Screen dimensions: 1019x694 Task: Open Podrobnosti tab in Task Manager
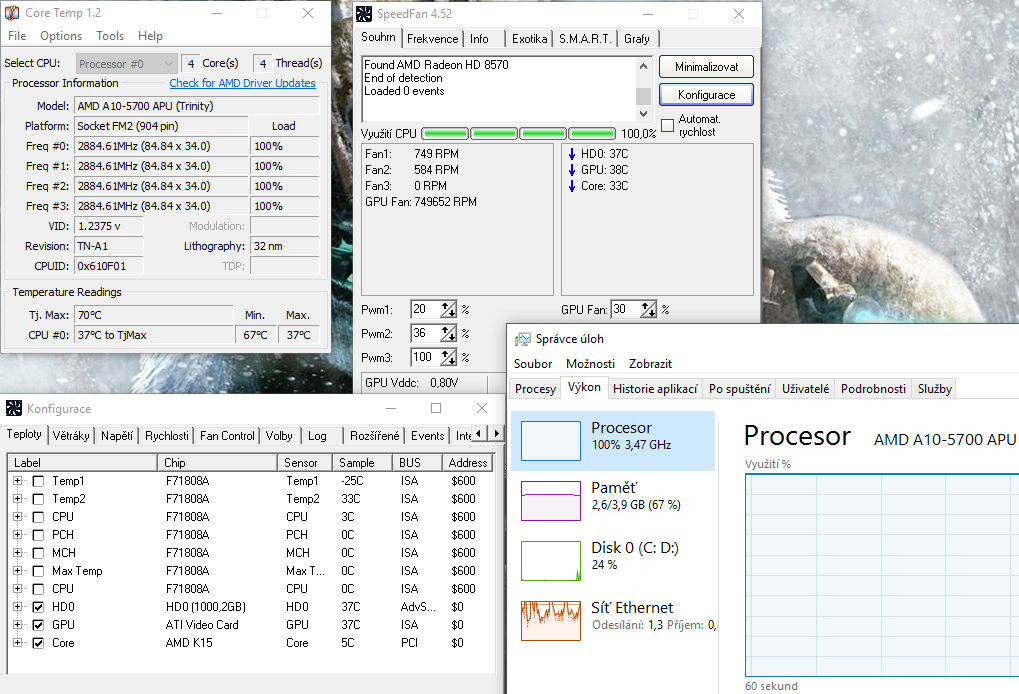(873, 389)
